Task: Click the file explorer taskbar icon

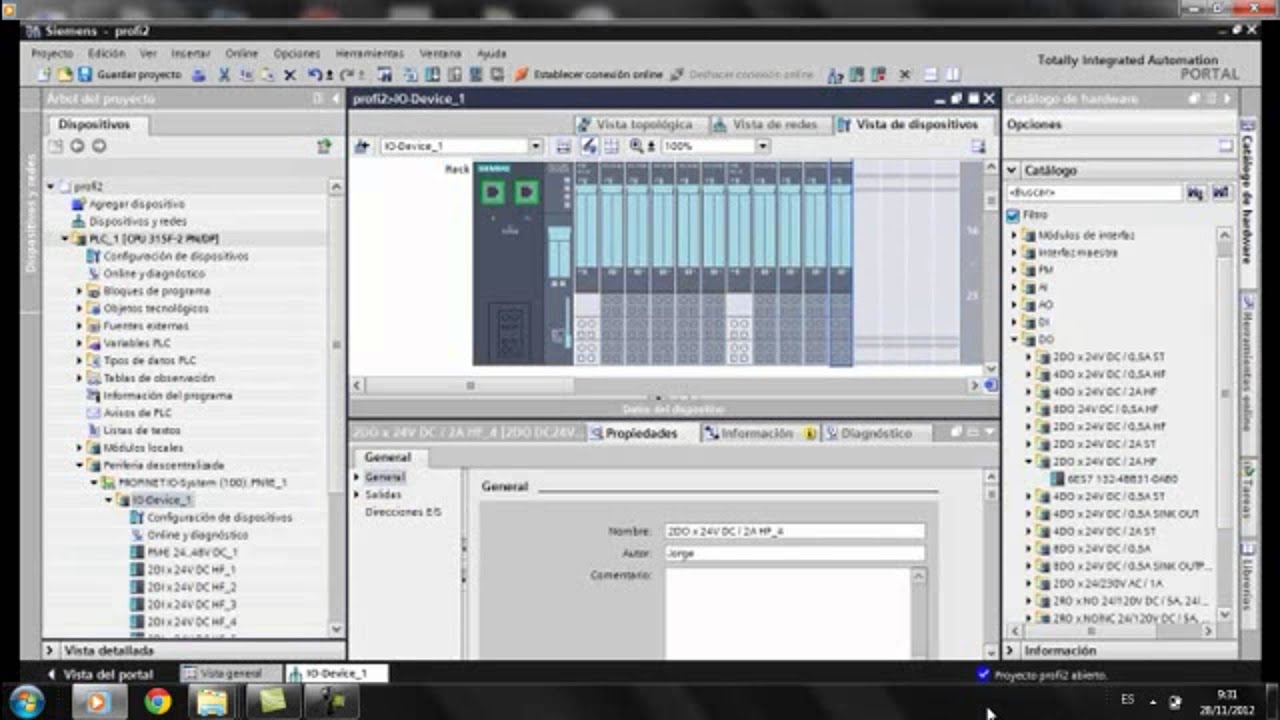Action: coord(212,702)
